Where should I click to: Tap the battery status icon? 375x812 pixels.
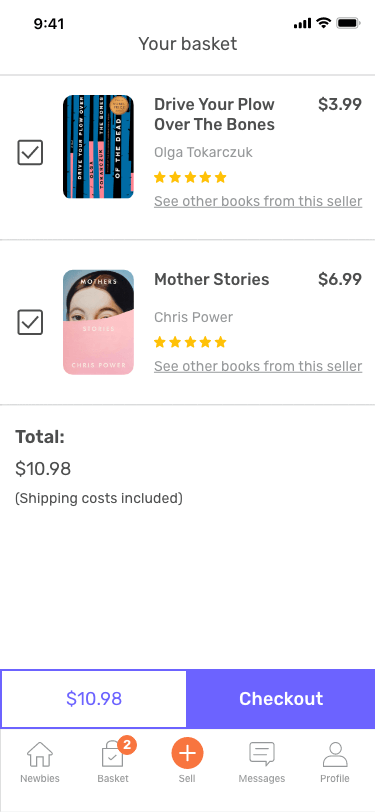coord(348,23)
